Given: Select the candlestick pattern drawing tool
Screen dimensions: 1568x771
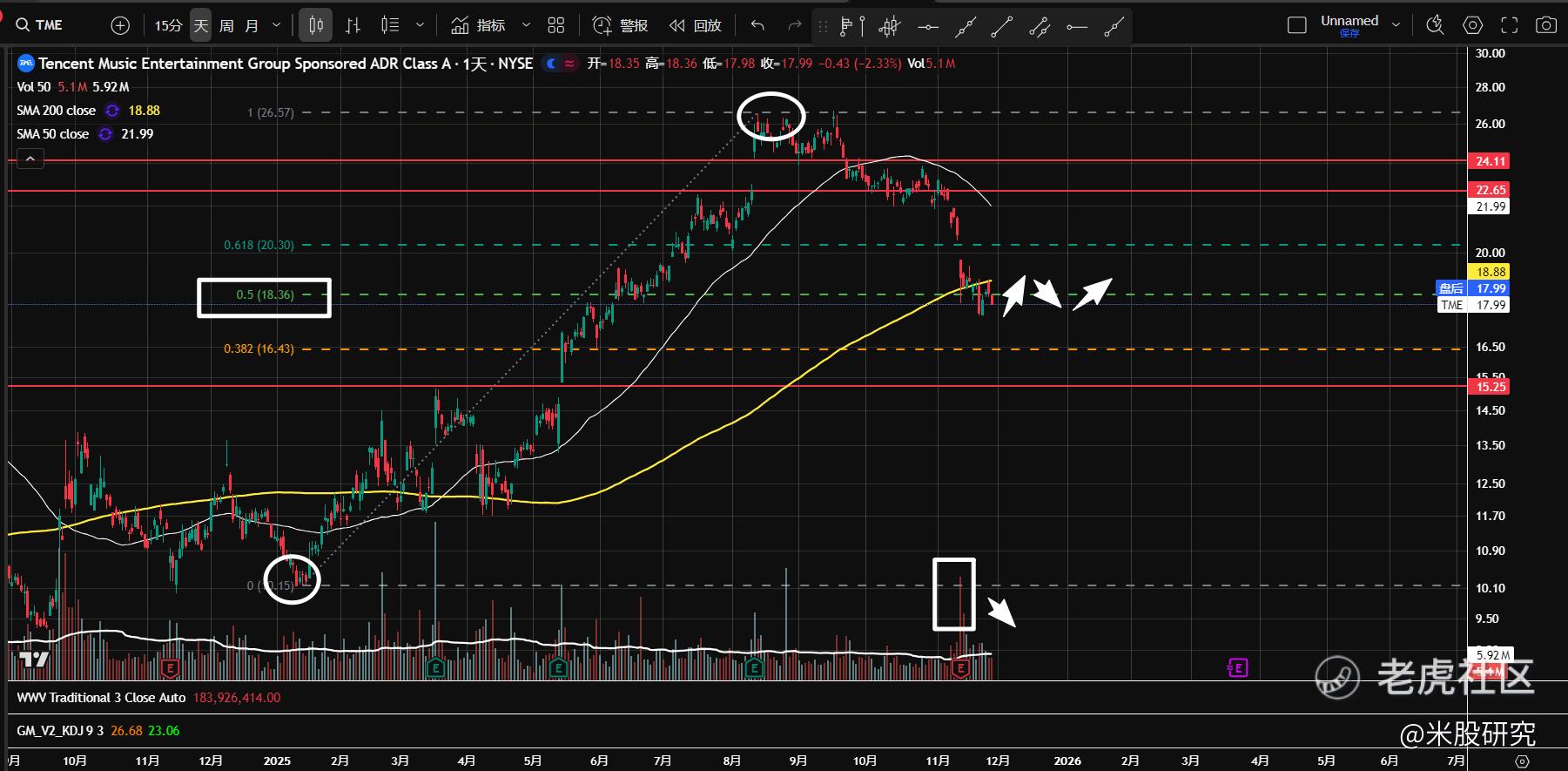Looking at the screenshot, I should pos(889,27).
